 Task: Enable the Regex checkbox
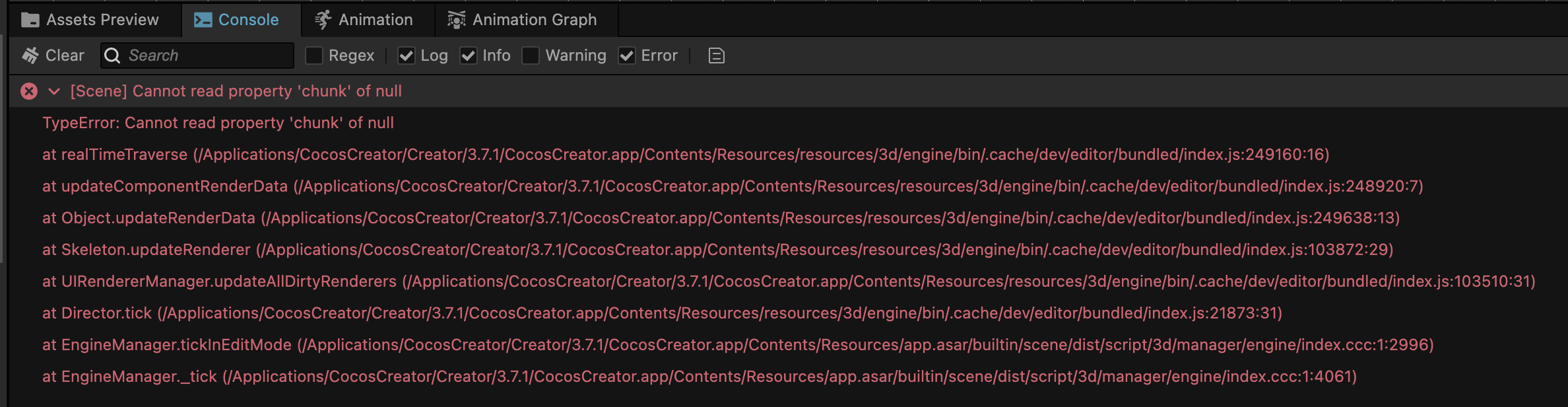[x=314, y=55]
